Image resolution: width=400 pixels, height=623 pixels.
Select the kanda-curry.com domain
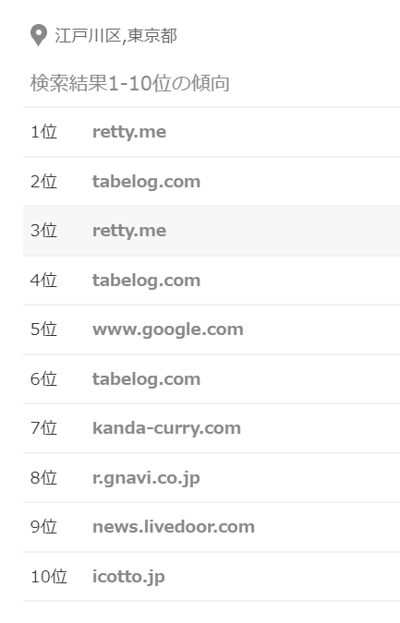166,429
